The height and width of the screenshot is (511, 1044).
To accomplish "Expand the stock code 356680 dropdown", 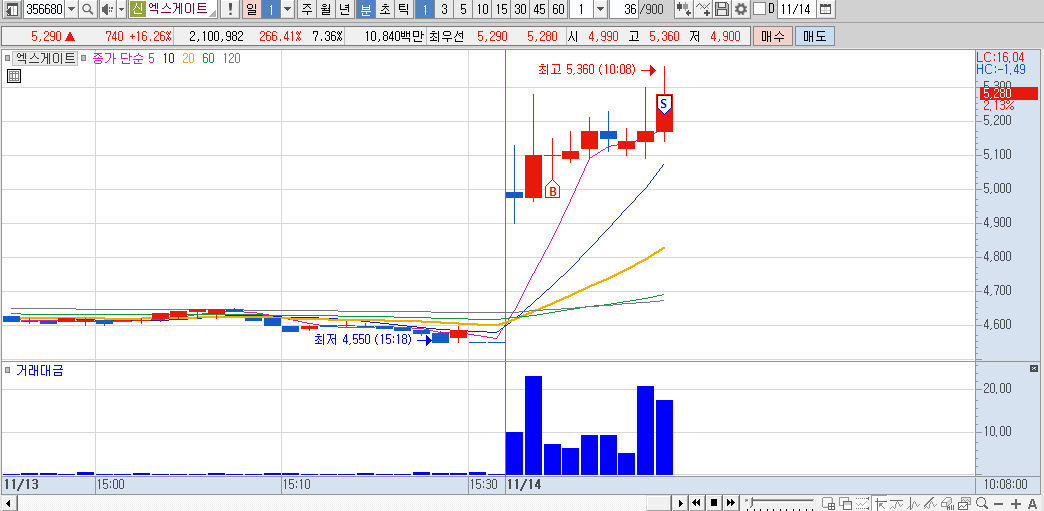I will pyautogui.click(x=71, y=9).
